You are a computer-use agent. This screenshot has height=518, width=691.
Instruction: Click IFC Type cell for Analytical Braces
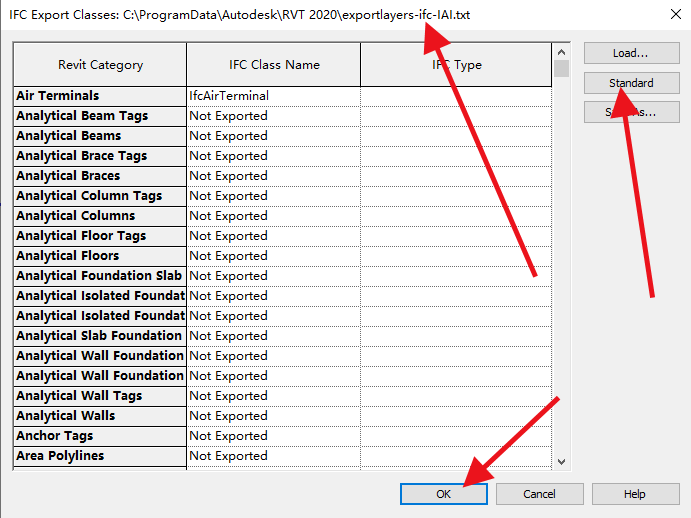point(455,176)
